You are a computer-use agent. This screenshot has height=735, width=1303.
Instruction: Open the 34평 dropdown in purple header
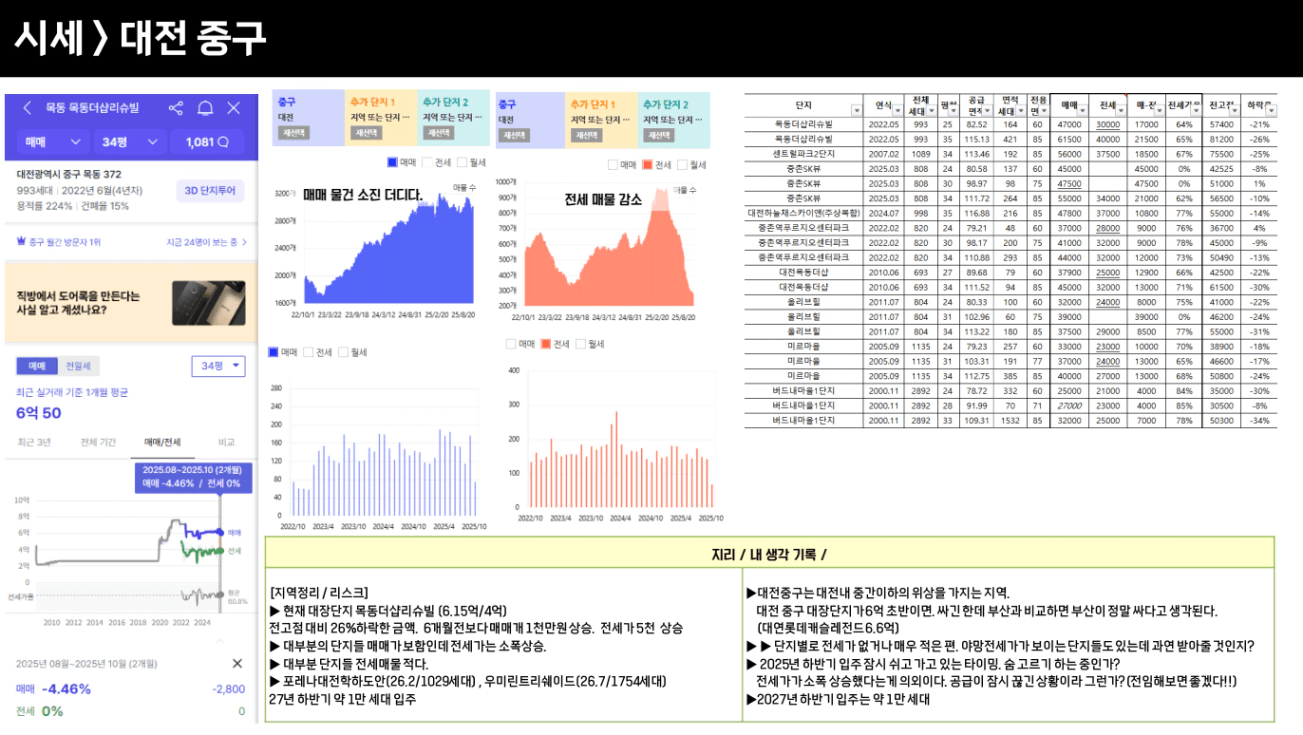(129, 142)
